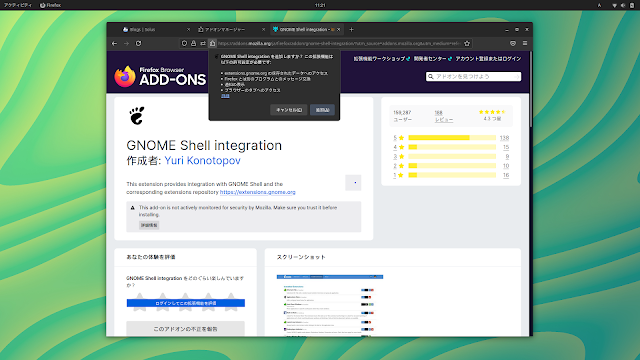Reload the page with the refresh icon

pos(138,43)
